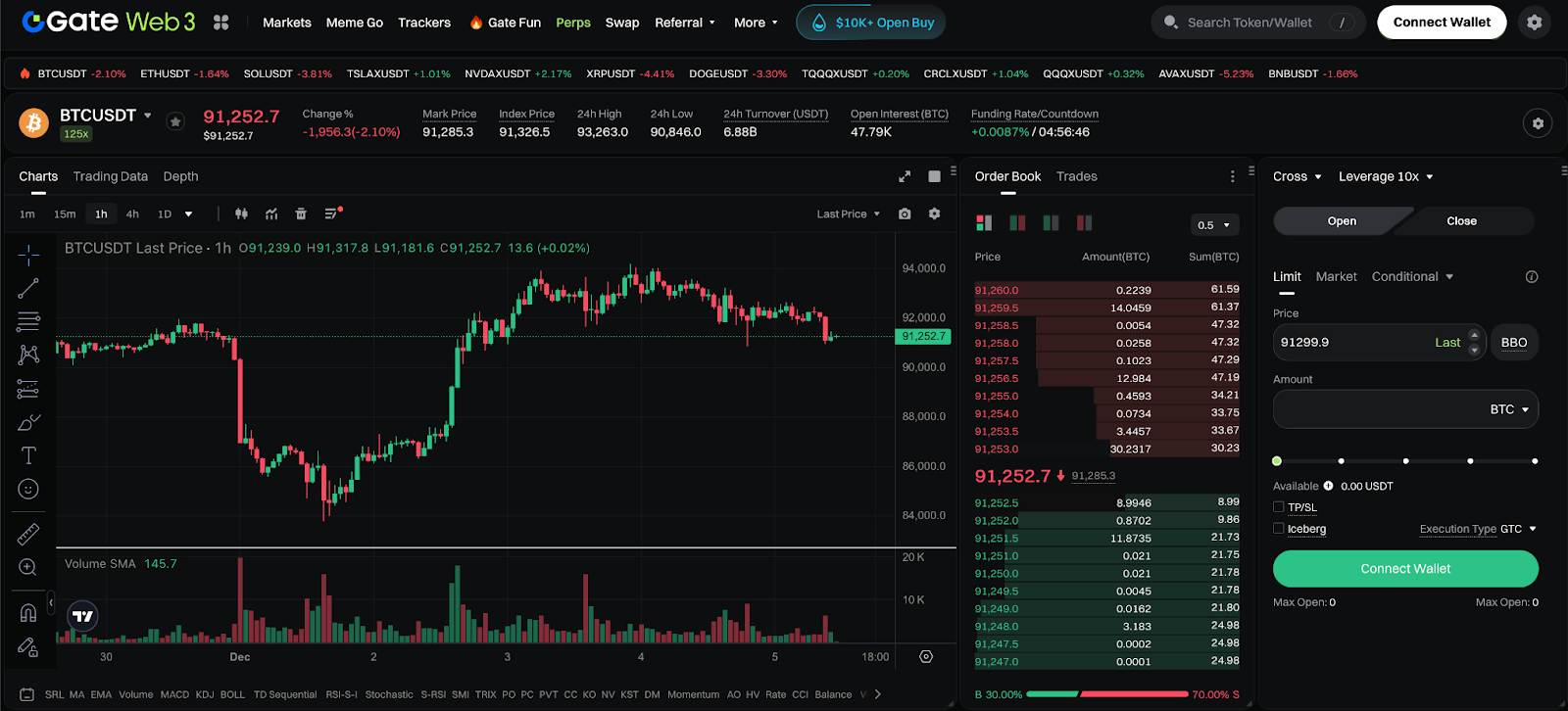1568x711 pixels.
Task: Select the text annotation tool
Action: coord(28,455)
